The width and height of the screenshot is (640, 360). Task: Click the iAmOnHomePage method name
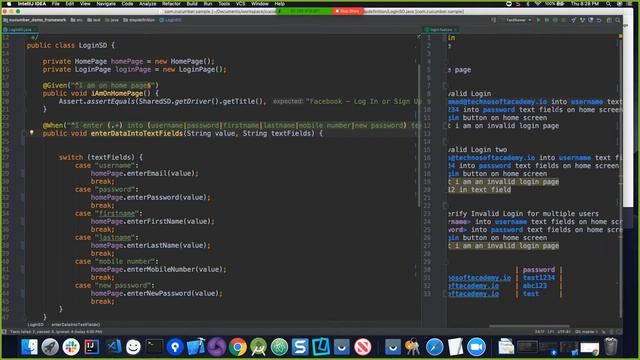click(117, 93)
